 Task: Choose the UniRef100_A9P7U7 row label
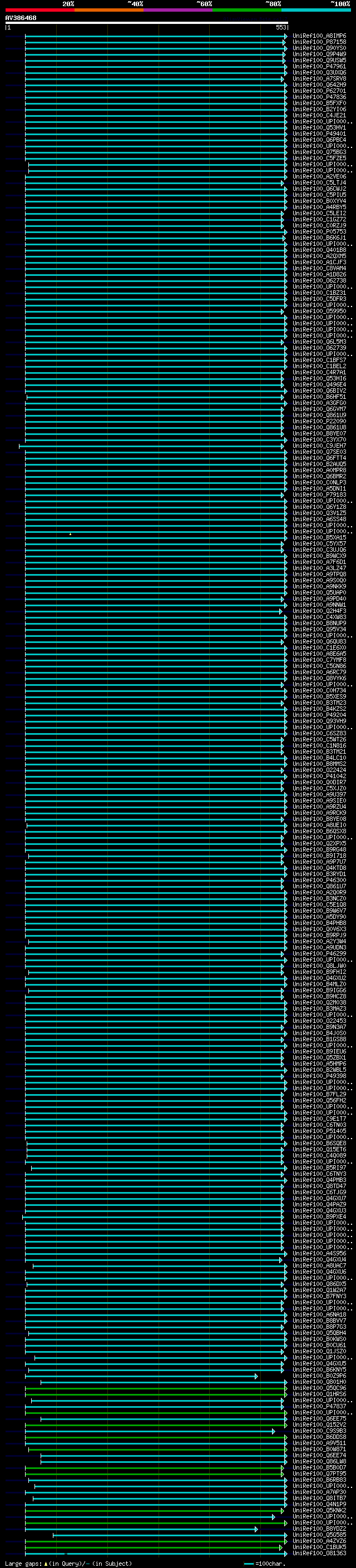(319, 862)
